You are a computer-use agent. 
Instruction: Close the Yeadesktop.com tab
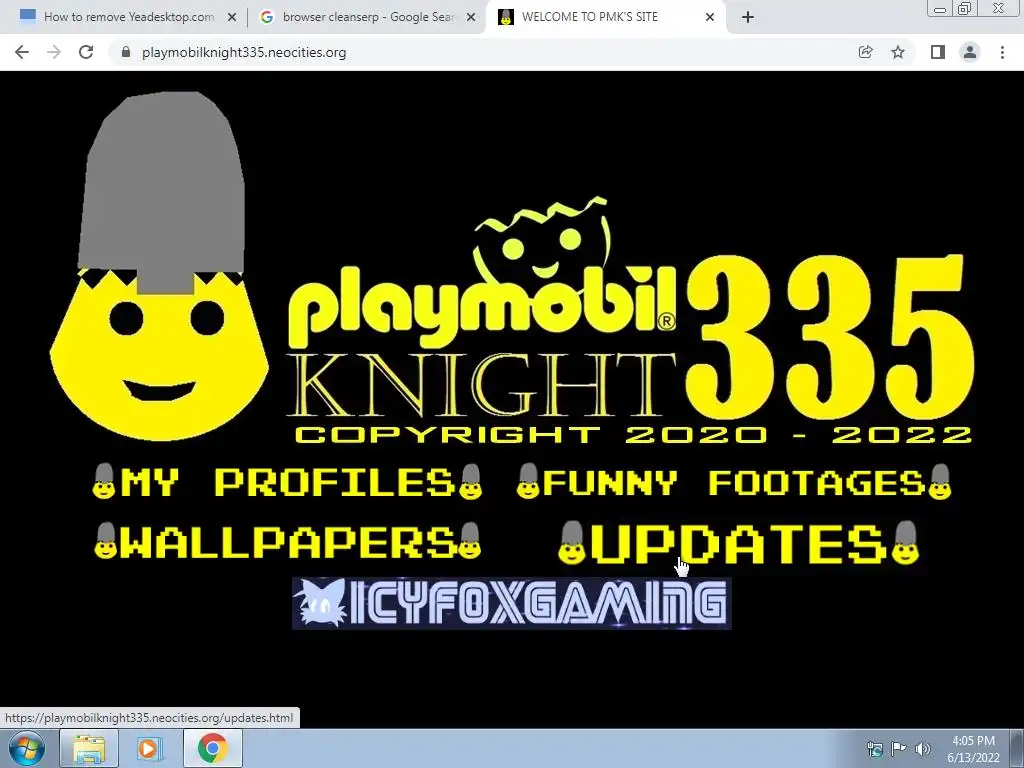point(232,18)
